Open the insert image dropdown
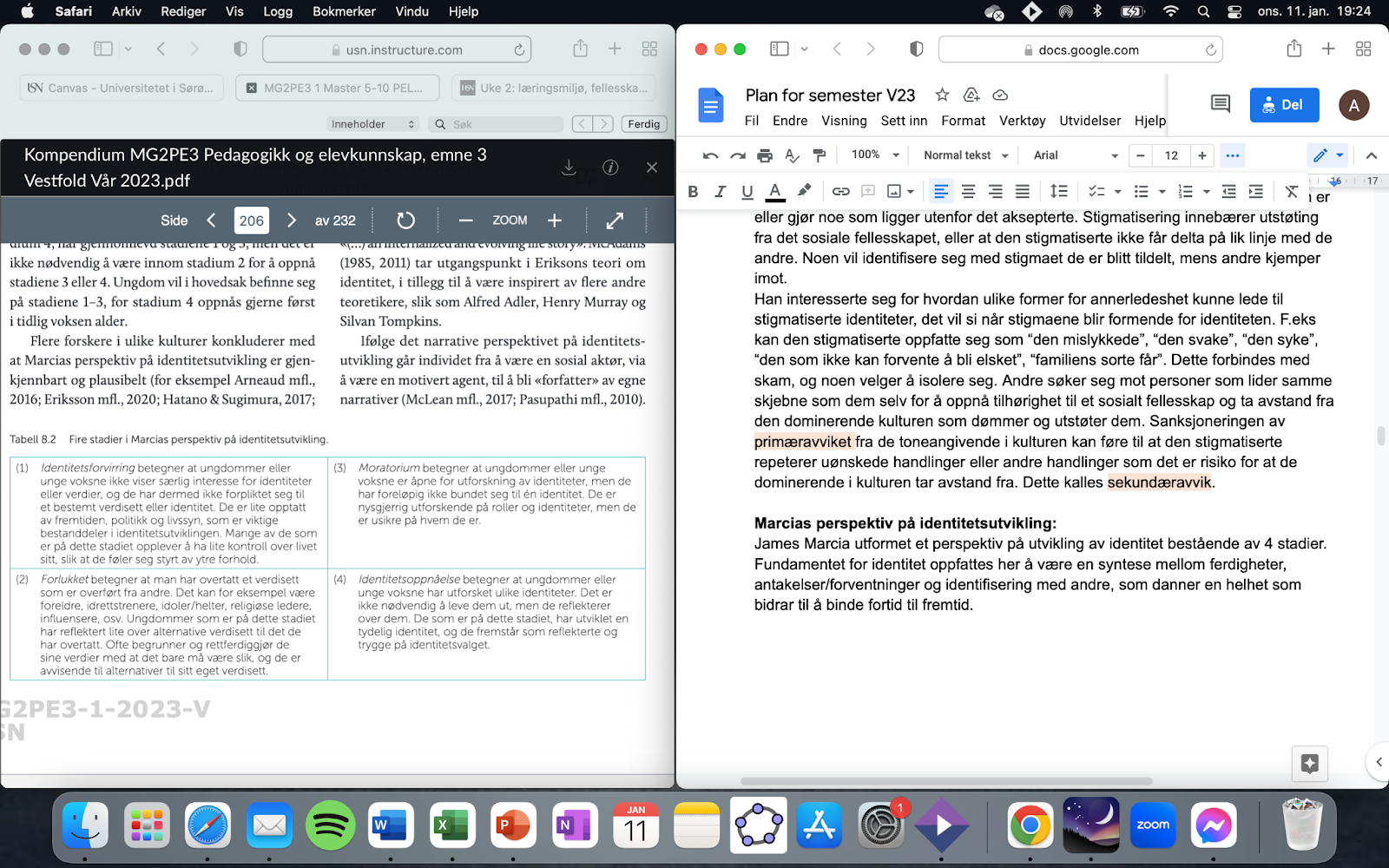This screenshot has height=868, width=1389. pos(901,191)
